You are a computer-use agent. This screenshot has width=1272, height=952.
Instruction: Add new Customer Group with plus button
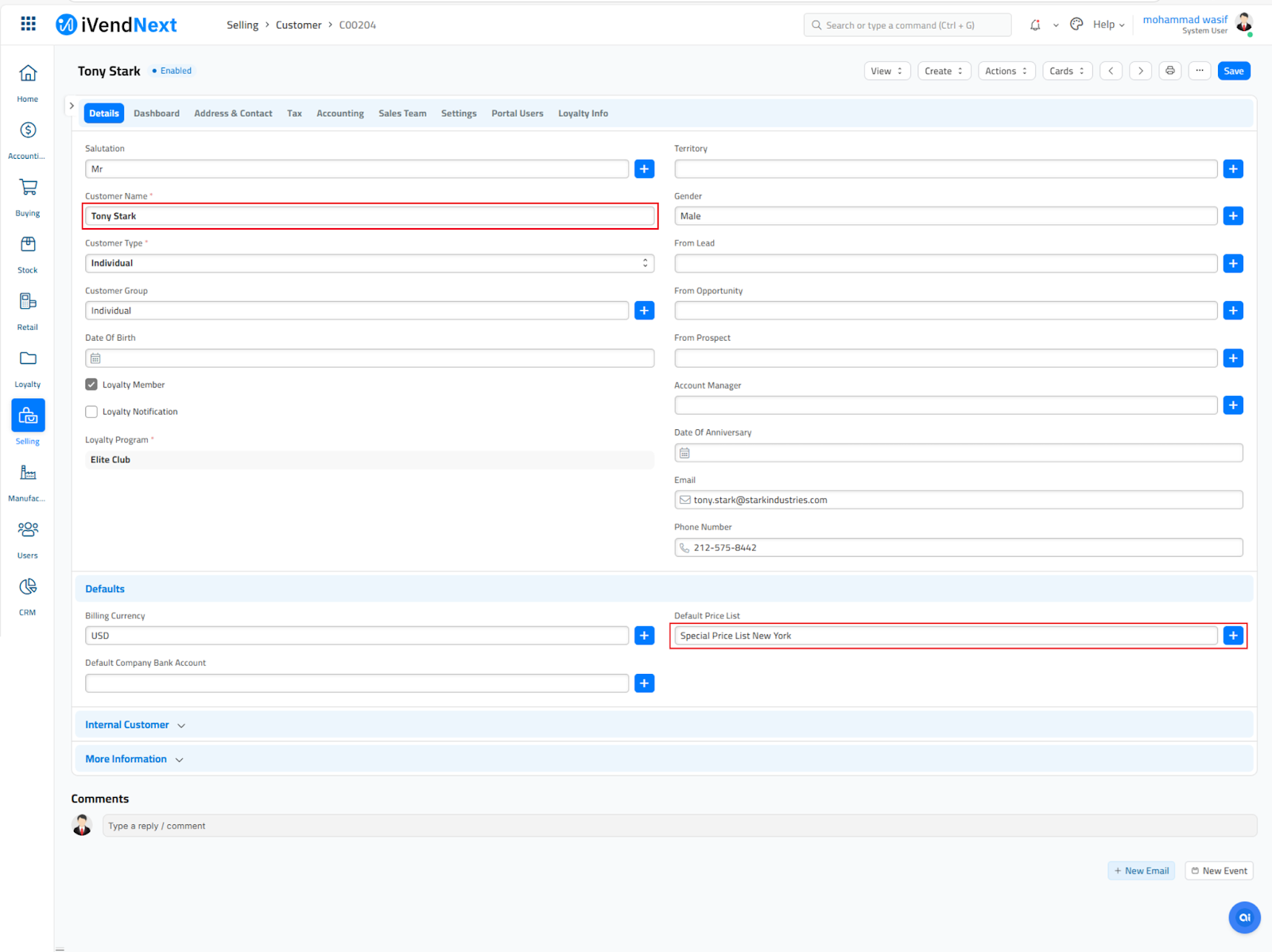tap(645, 310)
